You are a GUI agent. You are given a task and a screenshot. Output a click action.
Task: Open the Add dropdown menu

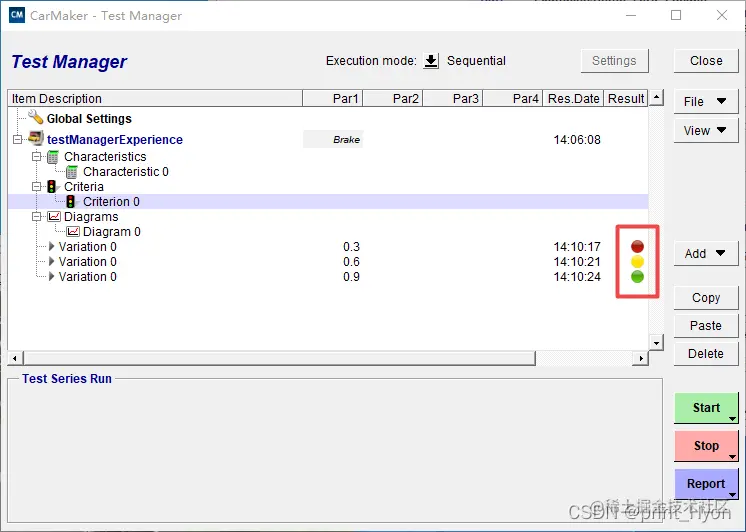pos(706,254)
